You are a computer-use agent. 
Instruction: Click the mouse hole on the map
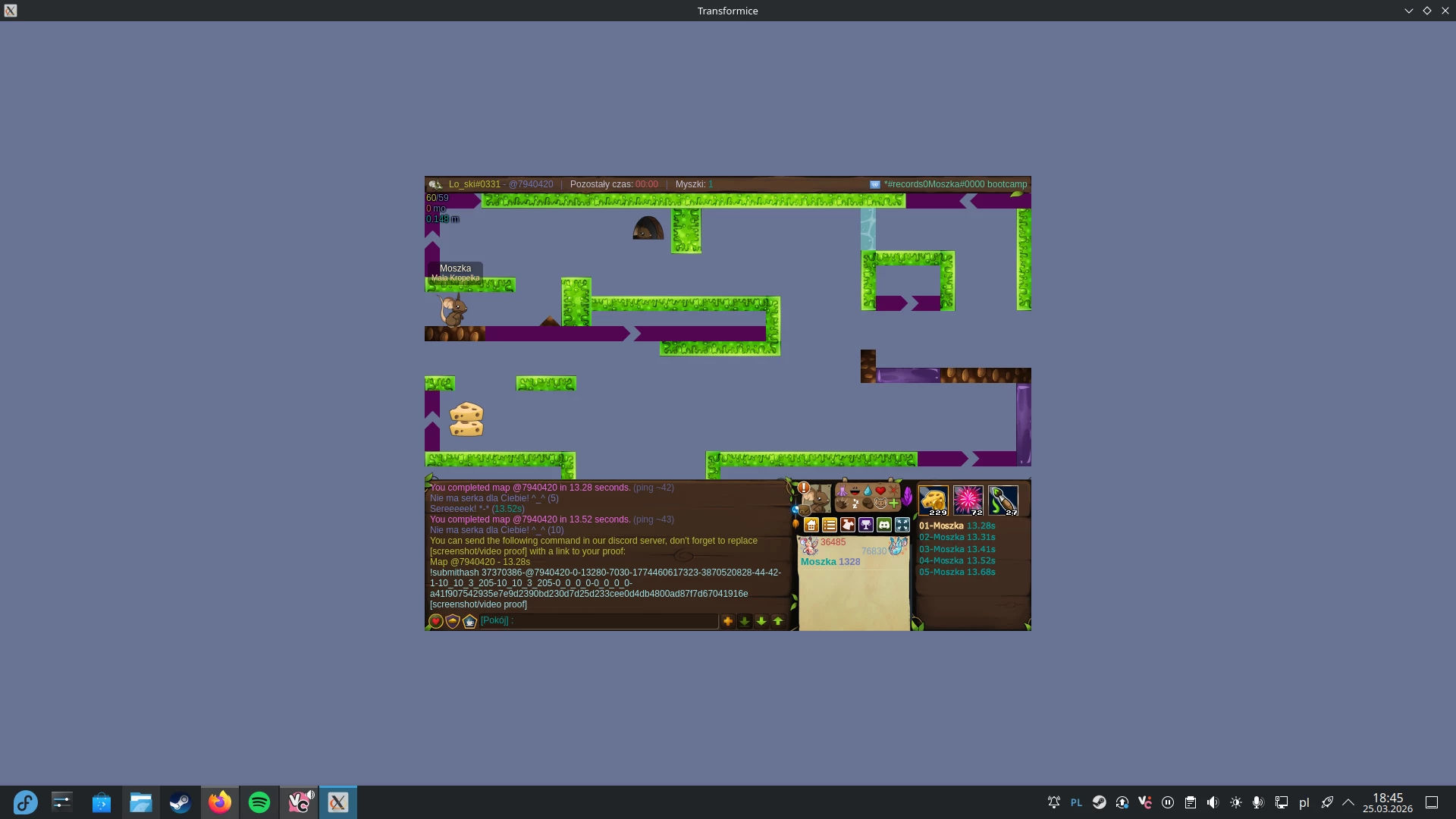648,227
